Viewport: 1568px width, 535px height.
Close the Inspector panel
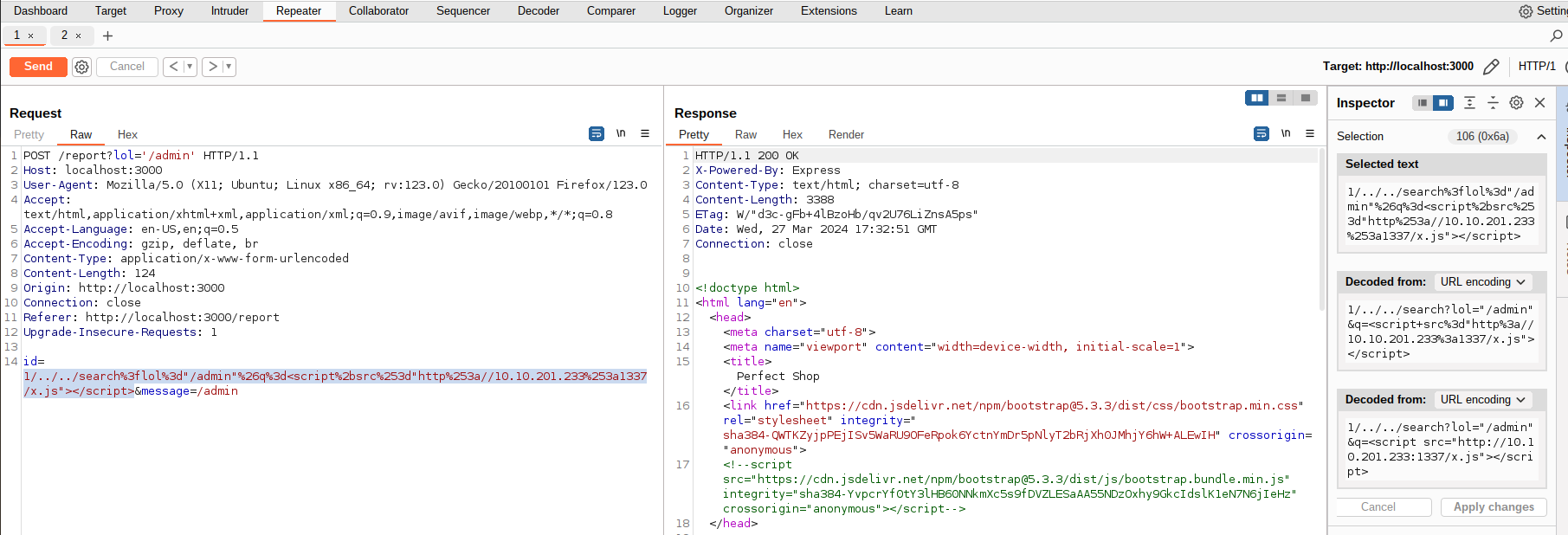click(1539, 103)
